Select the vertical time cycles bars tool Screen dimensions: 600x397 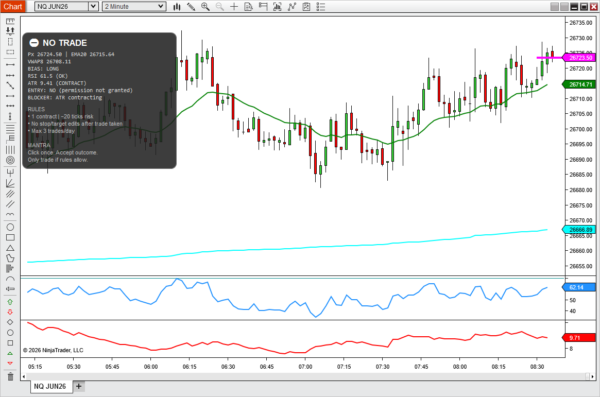tap(10, 150)
